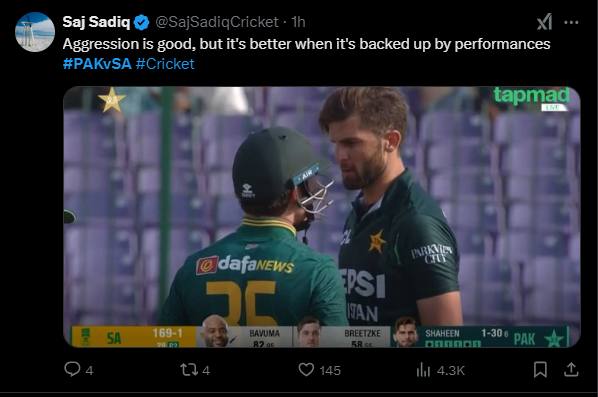Open the #PAKvSA hashtag

(97, 64)
